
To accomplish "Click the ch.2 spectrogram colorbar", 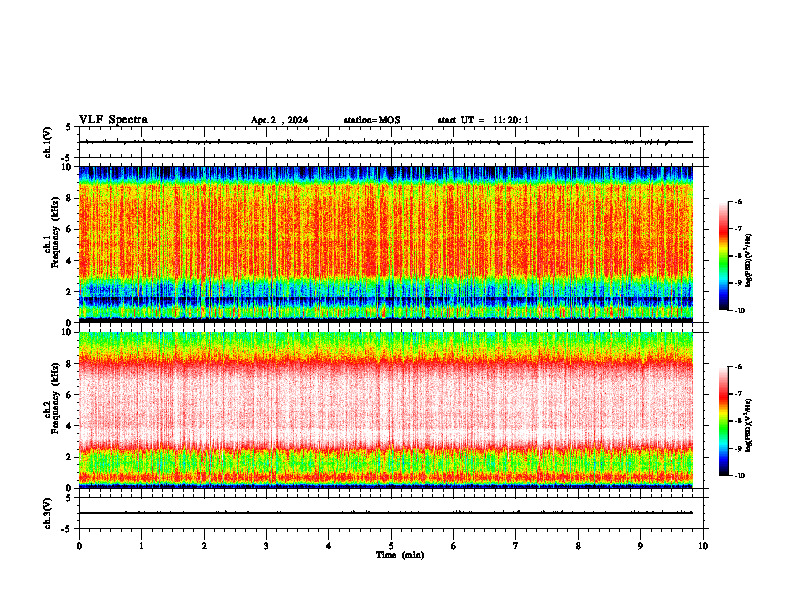I will tap(723, 421).
